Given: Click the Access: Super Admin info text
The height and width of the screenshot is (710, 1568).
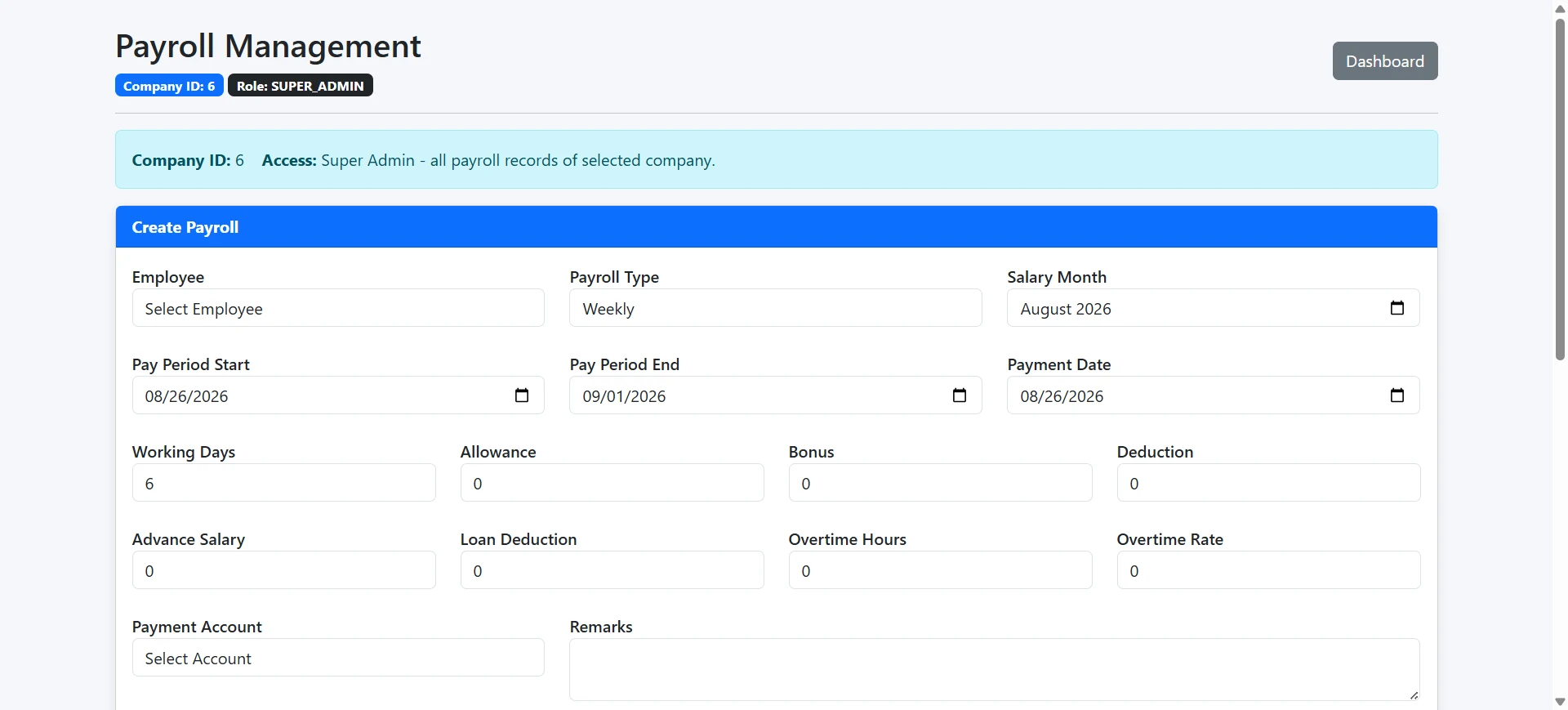Looking at the screenshot, I should click(488, 160).
